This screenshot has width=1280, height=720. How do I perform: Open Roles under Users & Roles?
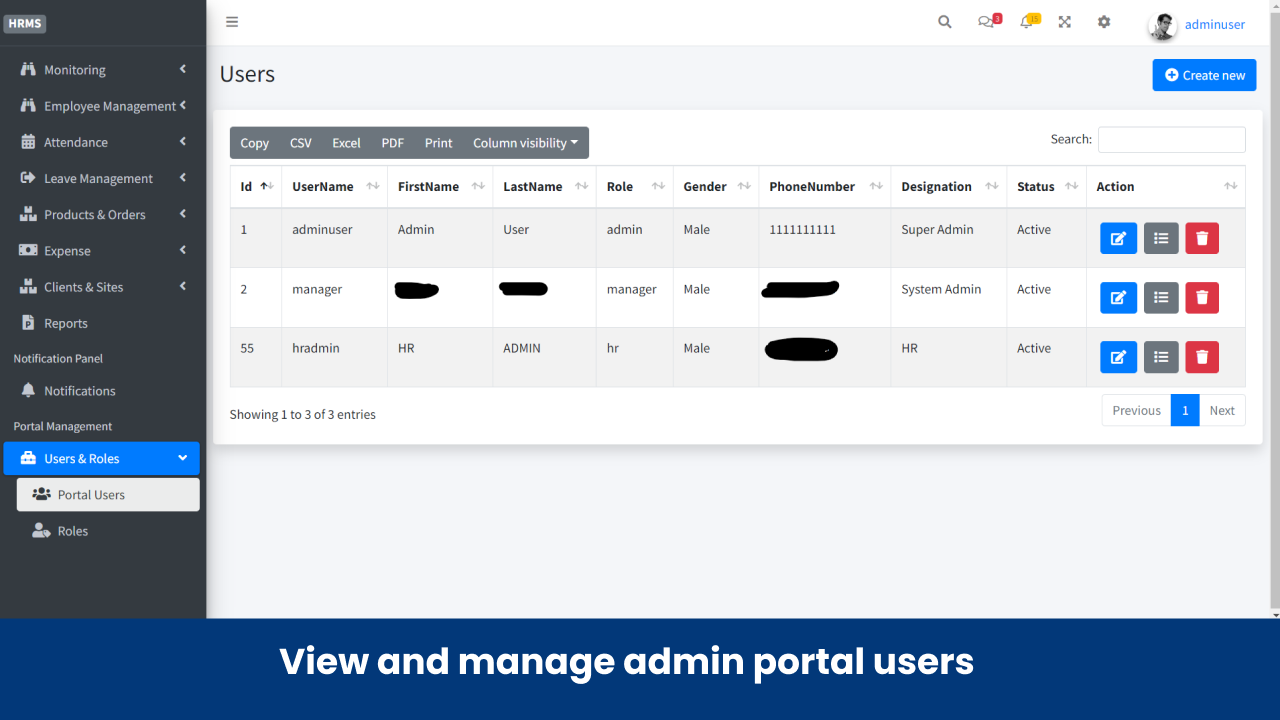click(73, 530)
